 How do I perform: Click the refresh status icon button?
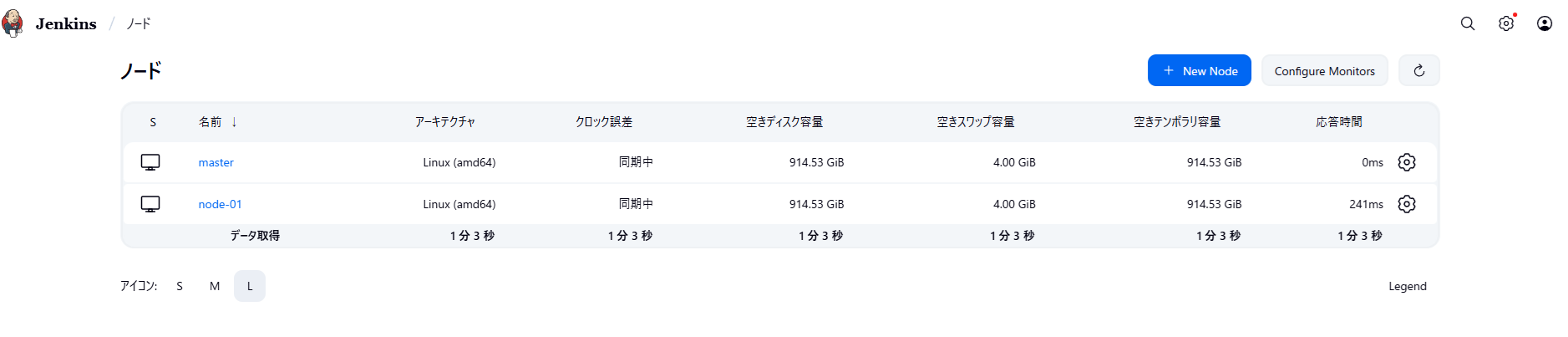pos(1418,70)
